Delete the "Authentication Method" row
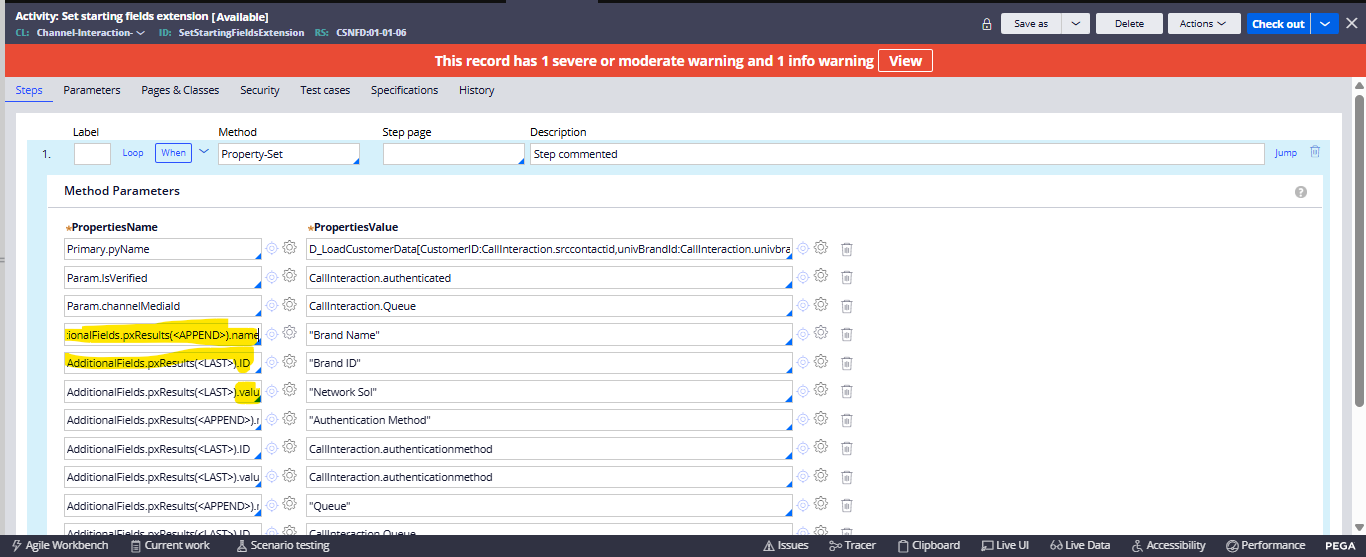1366x557 pixels. [846, 420]
